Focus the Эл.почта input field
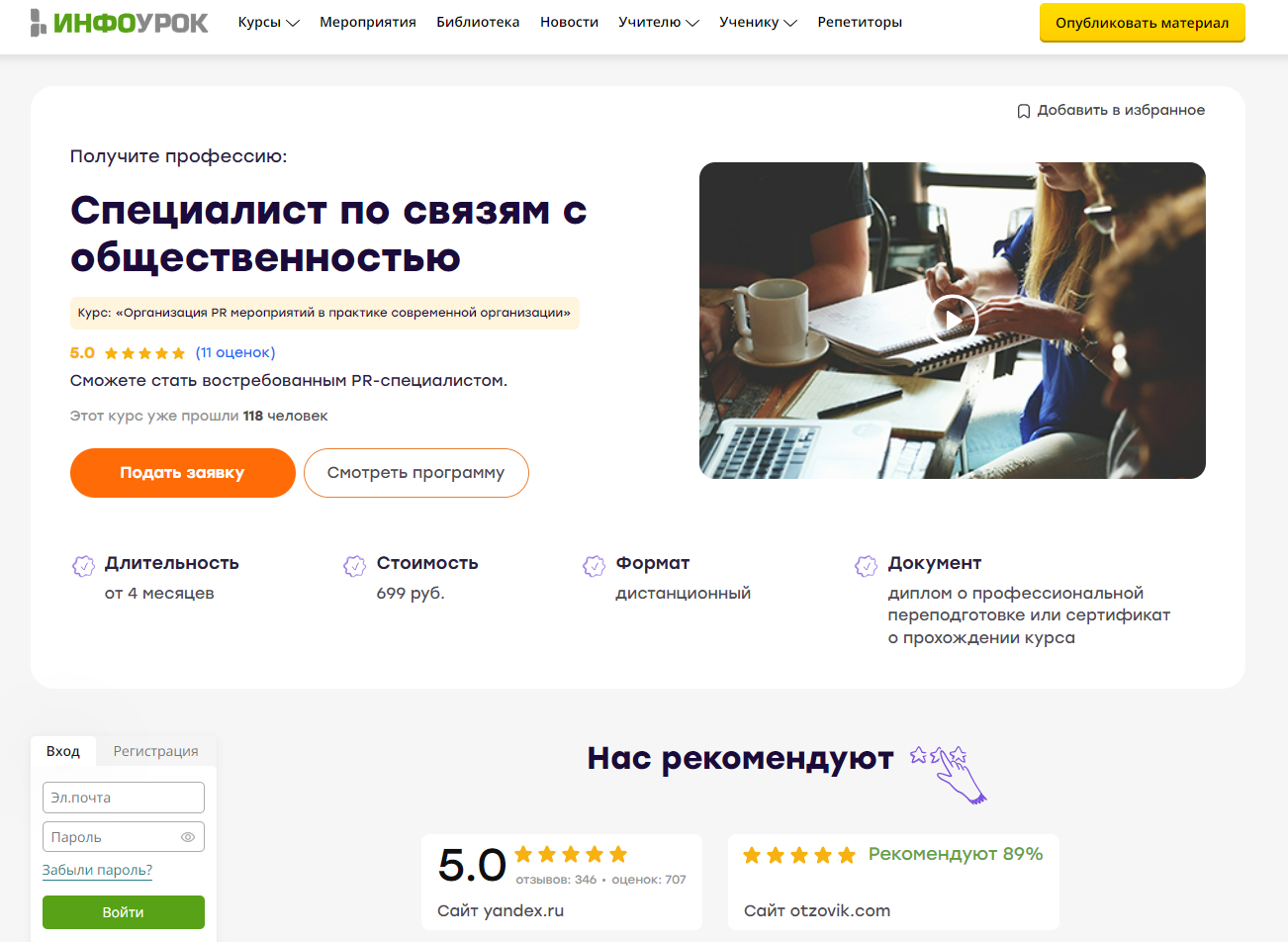 [x=124, y=798]
